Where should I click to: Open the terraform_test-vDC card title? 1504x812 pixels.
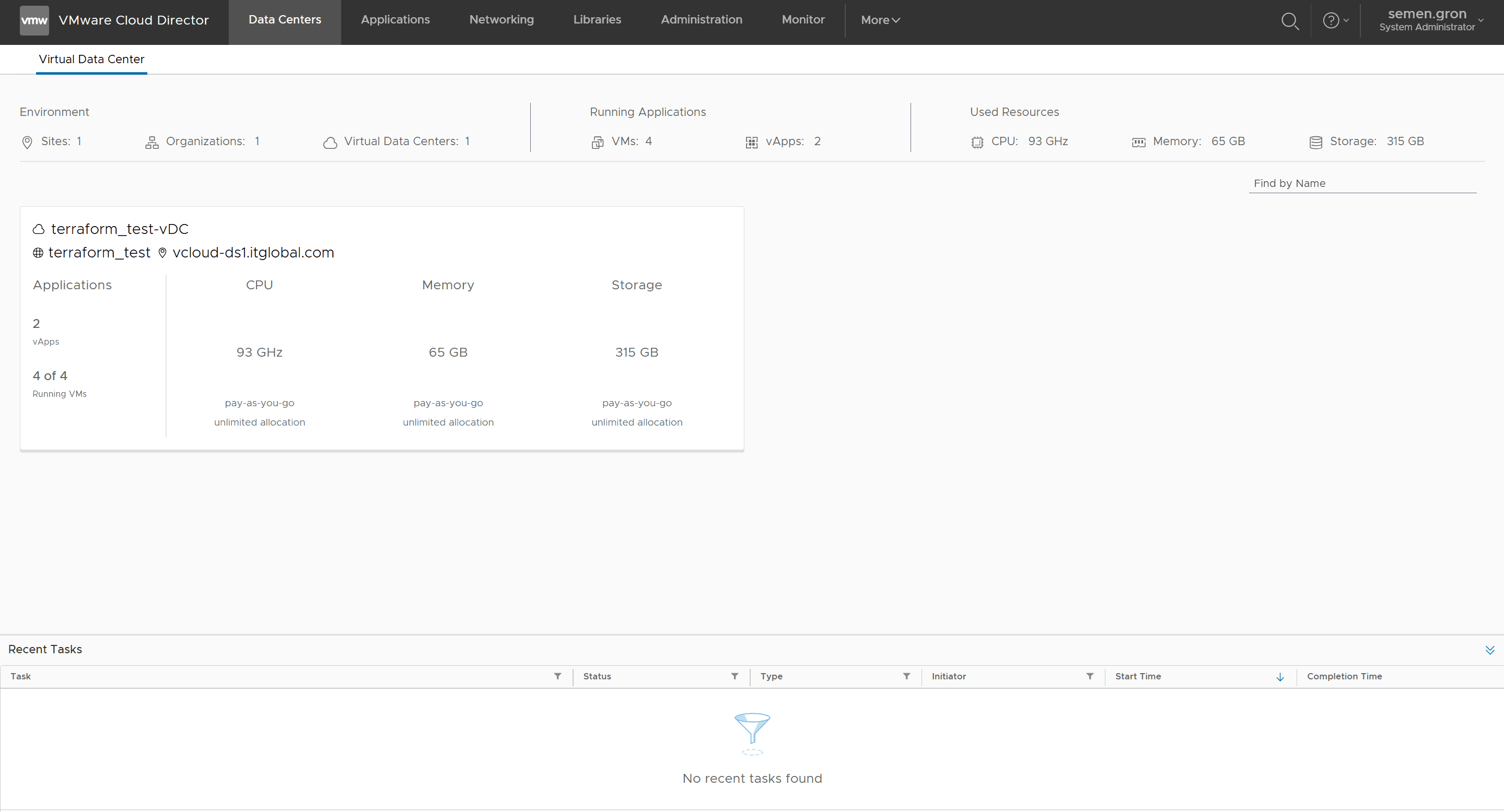(120, 229)
